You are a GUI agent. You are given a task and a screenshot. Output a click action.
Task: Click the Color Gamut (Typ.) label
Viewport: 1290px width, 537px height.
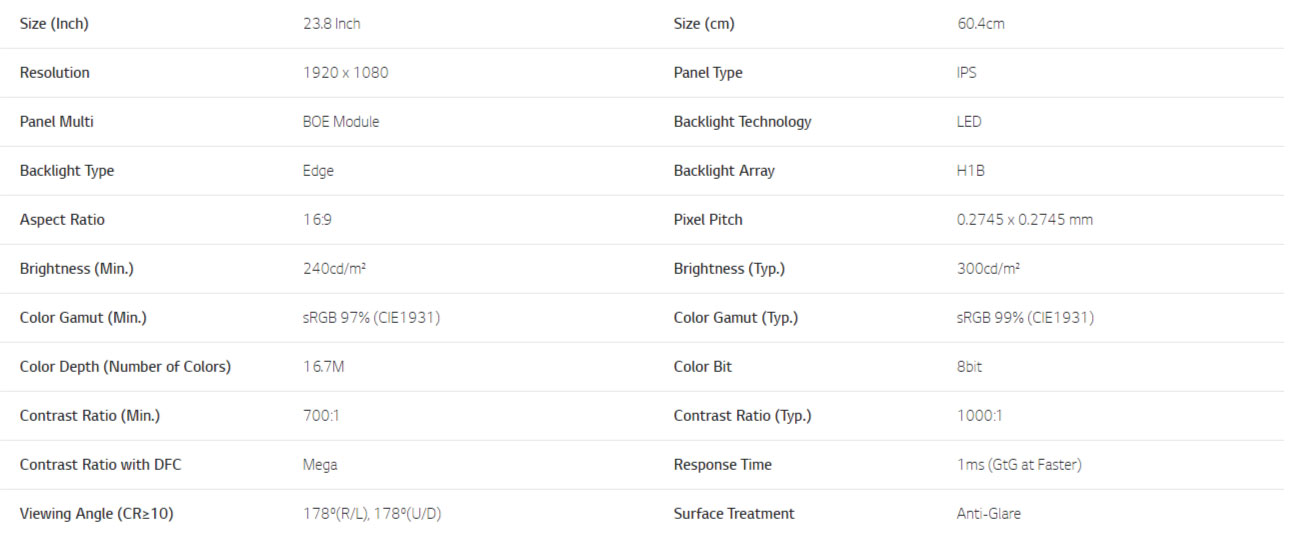[736, 318]
